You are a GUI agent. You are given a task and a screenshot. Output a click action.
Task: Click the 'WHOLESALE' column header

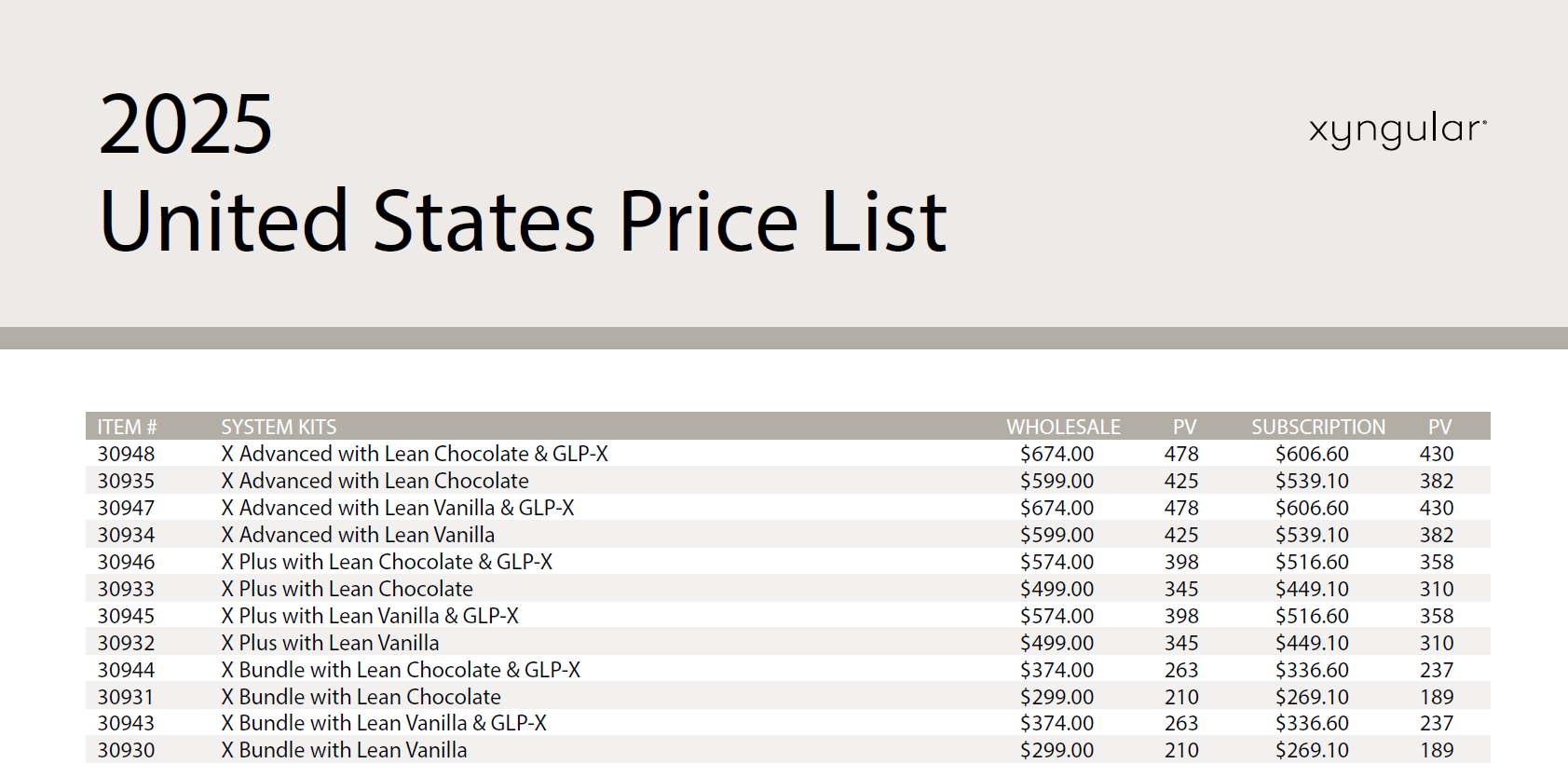point(1063,427)
